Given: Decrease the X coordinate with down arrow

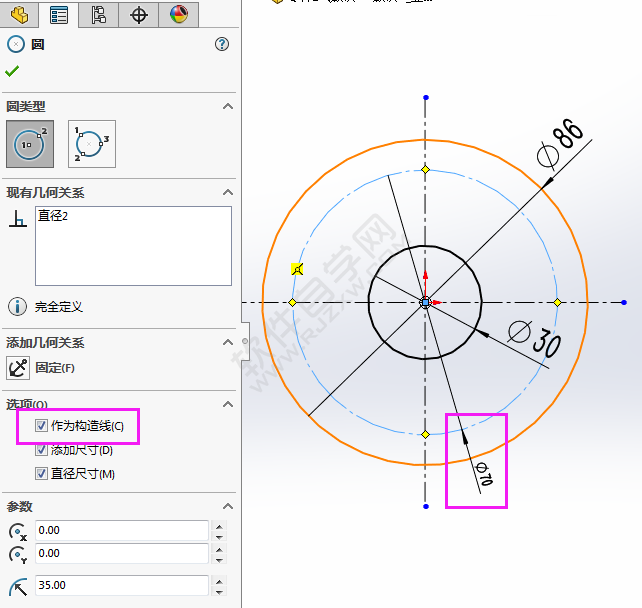Looking at the screenshot, I should click(219, 537).
